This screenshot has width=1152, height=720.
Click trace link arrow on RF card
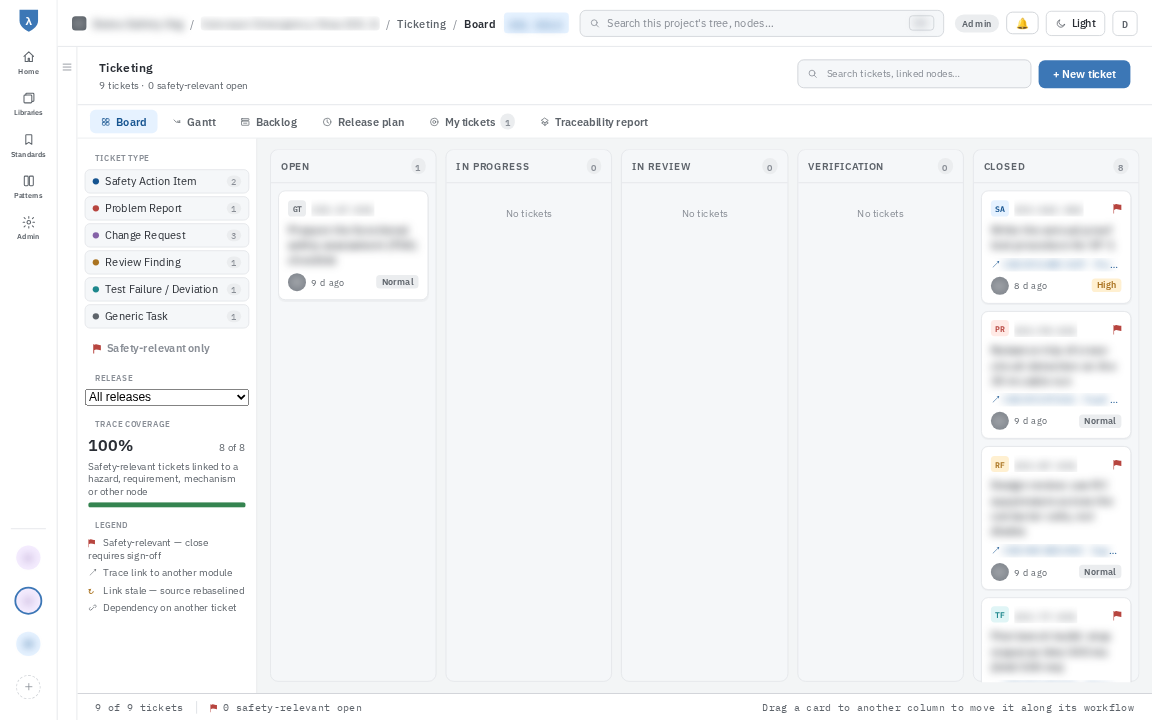(x=996, y=550)
